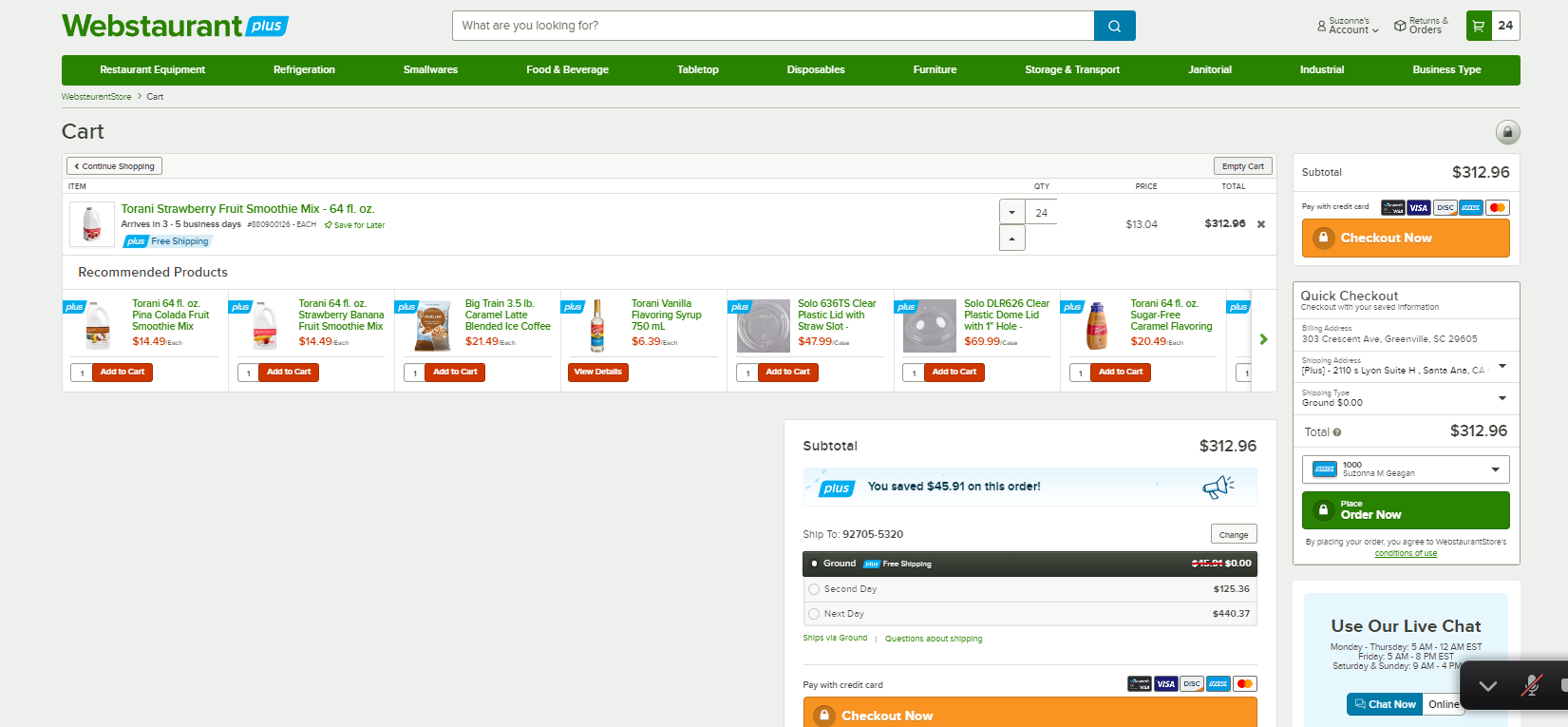Screen dimensions: 1568x727
Task: Open the Refrigeration menu
Action: (x=304, y=70)
